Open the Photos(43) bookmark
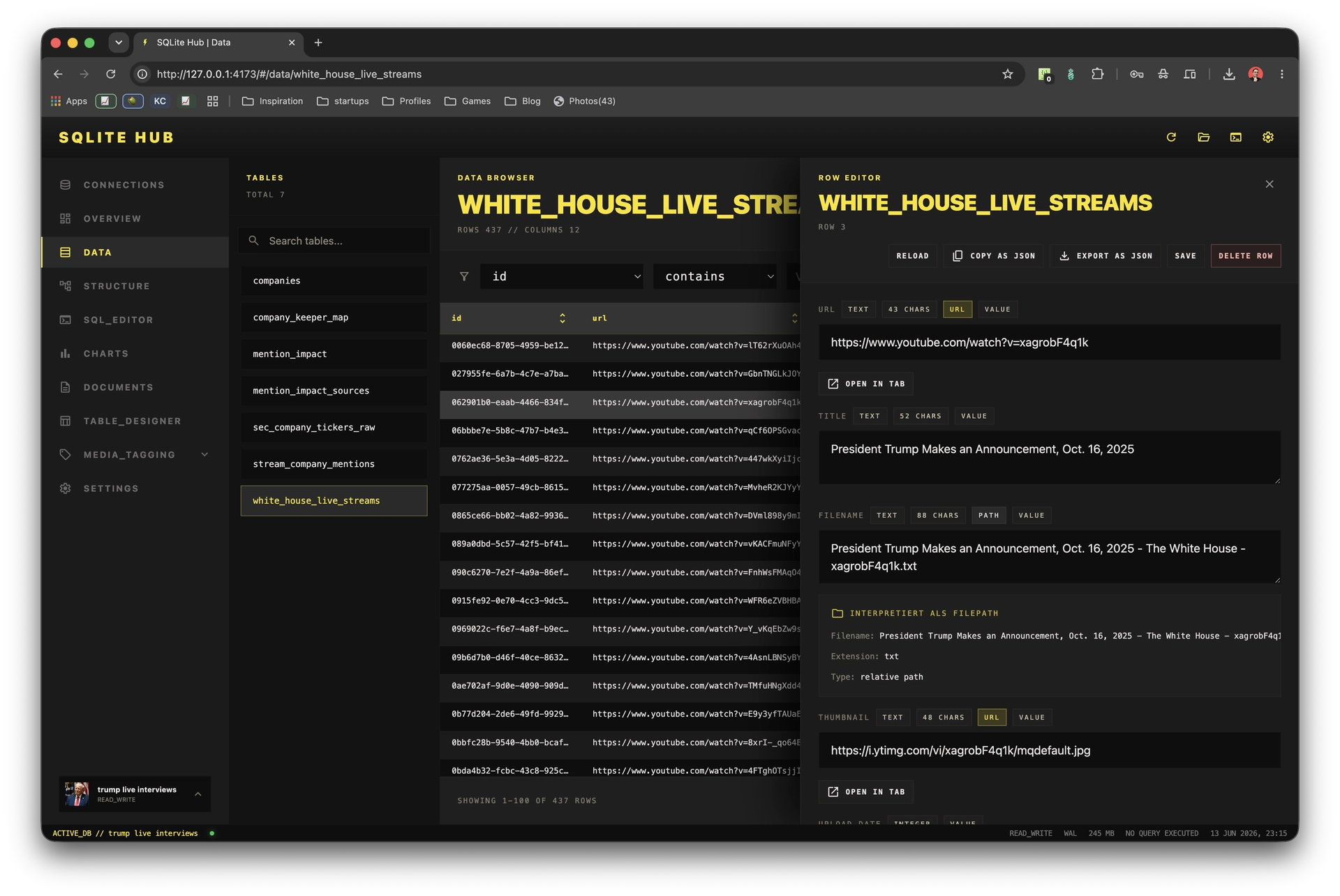 (584, 101)
